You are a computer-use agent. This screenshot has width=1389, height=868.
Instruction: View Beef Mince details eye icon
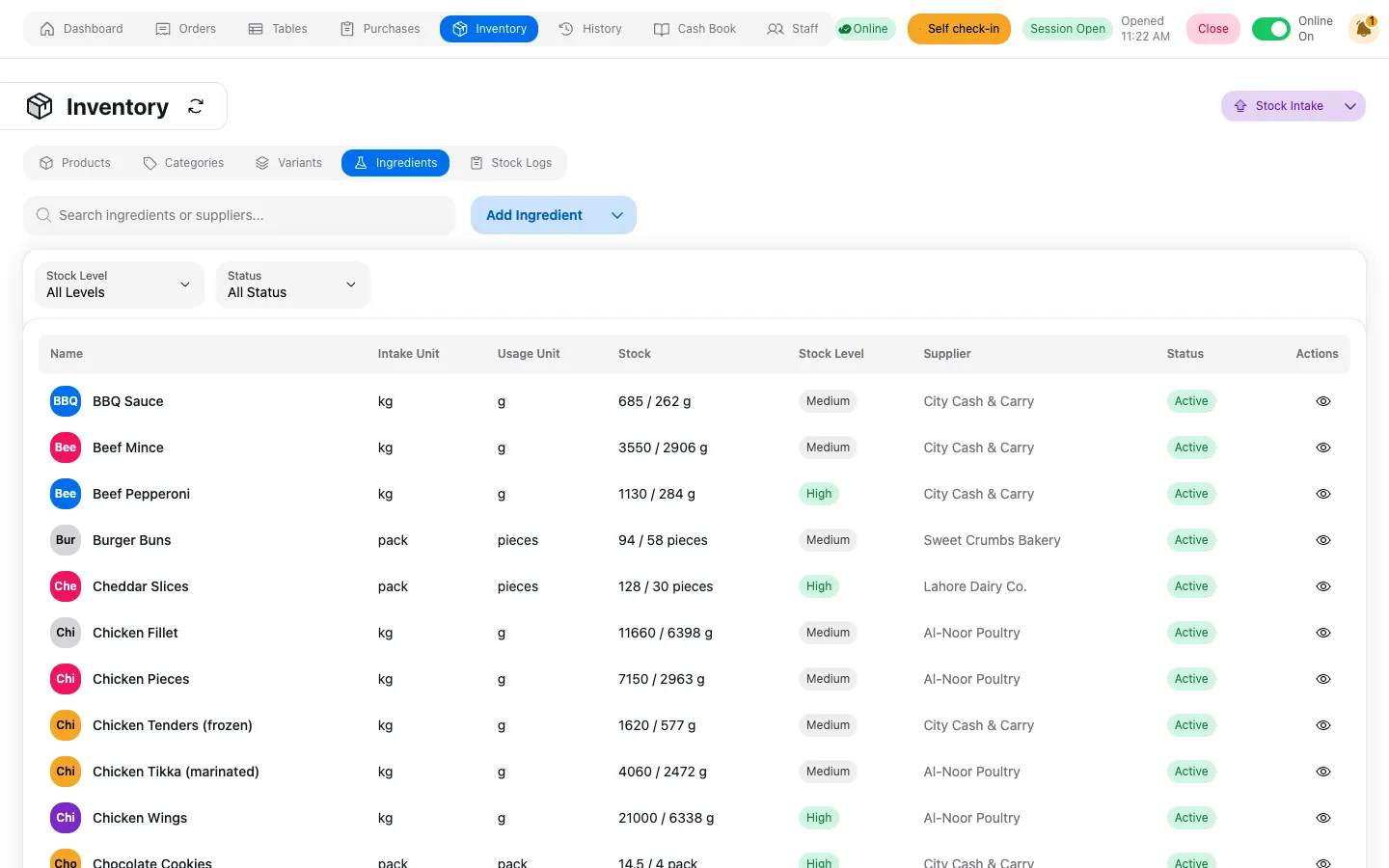pyautogui.click(x=1323, y=448)
